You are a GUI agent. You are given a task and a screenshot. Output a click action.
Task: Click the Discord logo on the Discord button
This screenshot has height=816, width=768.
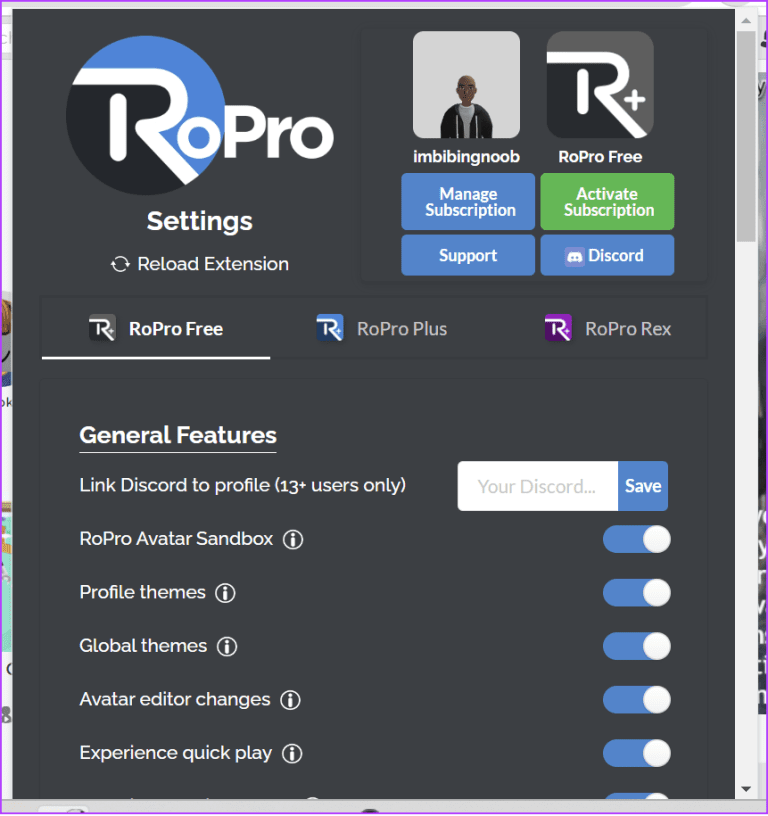[575, 255]
